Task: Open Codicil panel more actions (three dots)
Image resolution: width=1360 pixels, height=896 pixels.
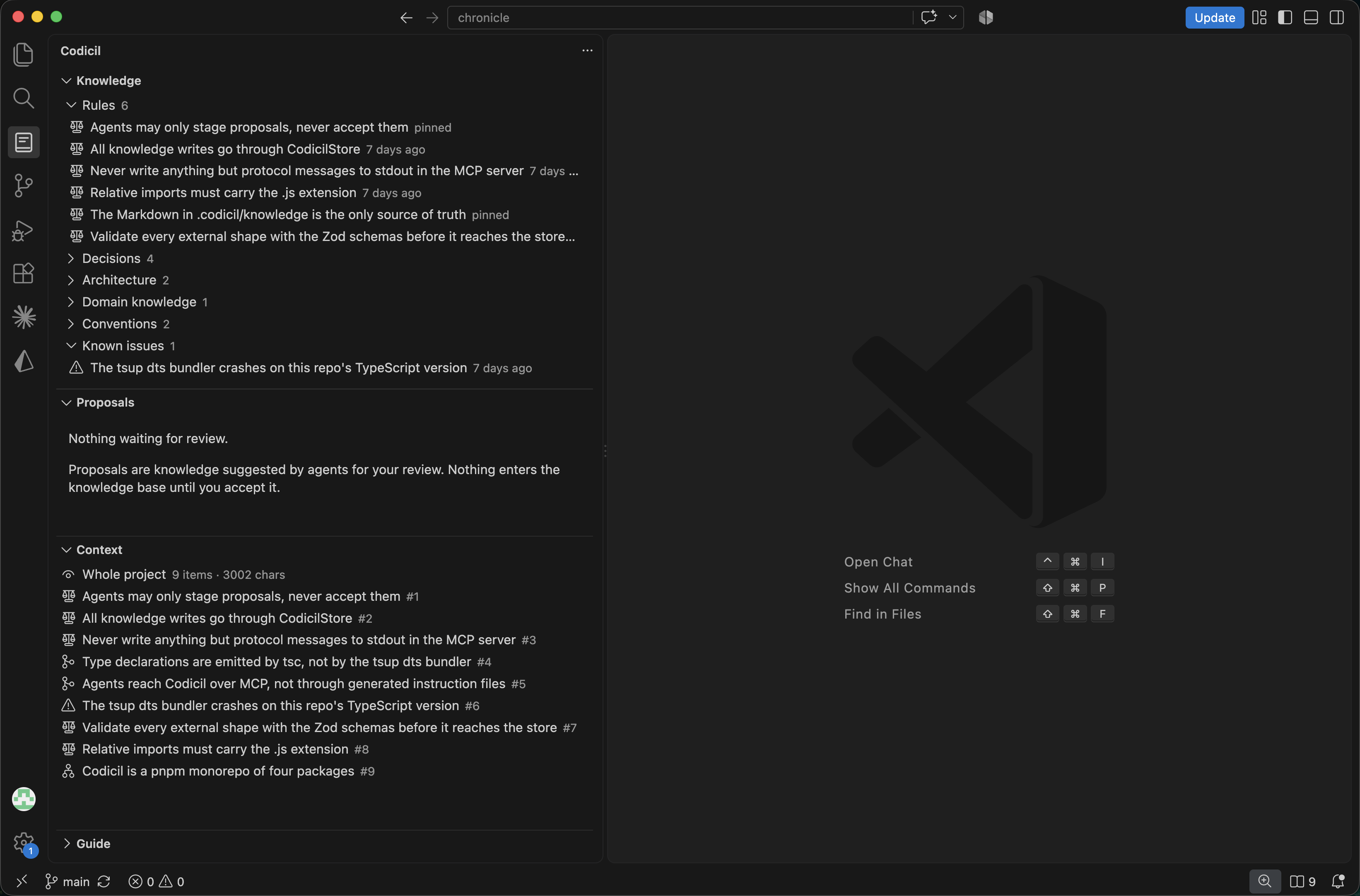Action: pyautogui.click(x=587, y=51)
